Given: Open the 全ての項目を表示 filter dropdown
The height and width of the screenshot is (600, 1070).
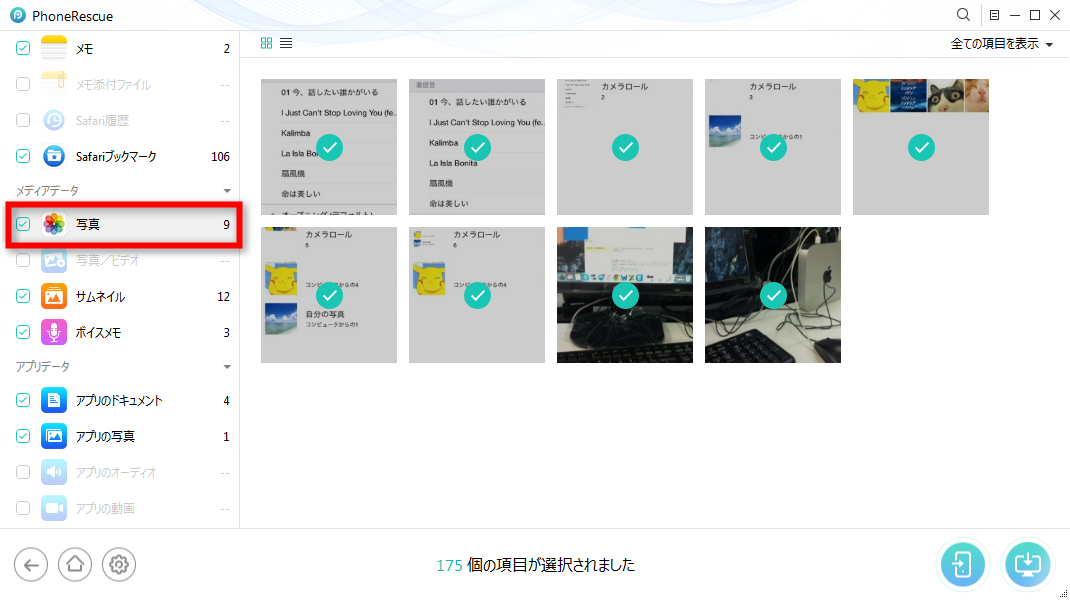Looking at the screenshot, I should point(1002,44).
